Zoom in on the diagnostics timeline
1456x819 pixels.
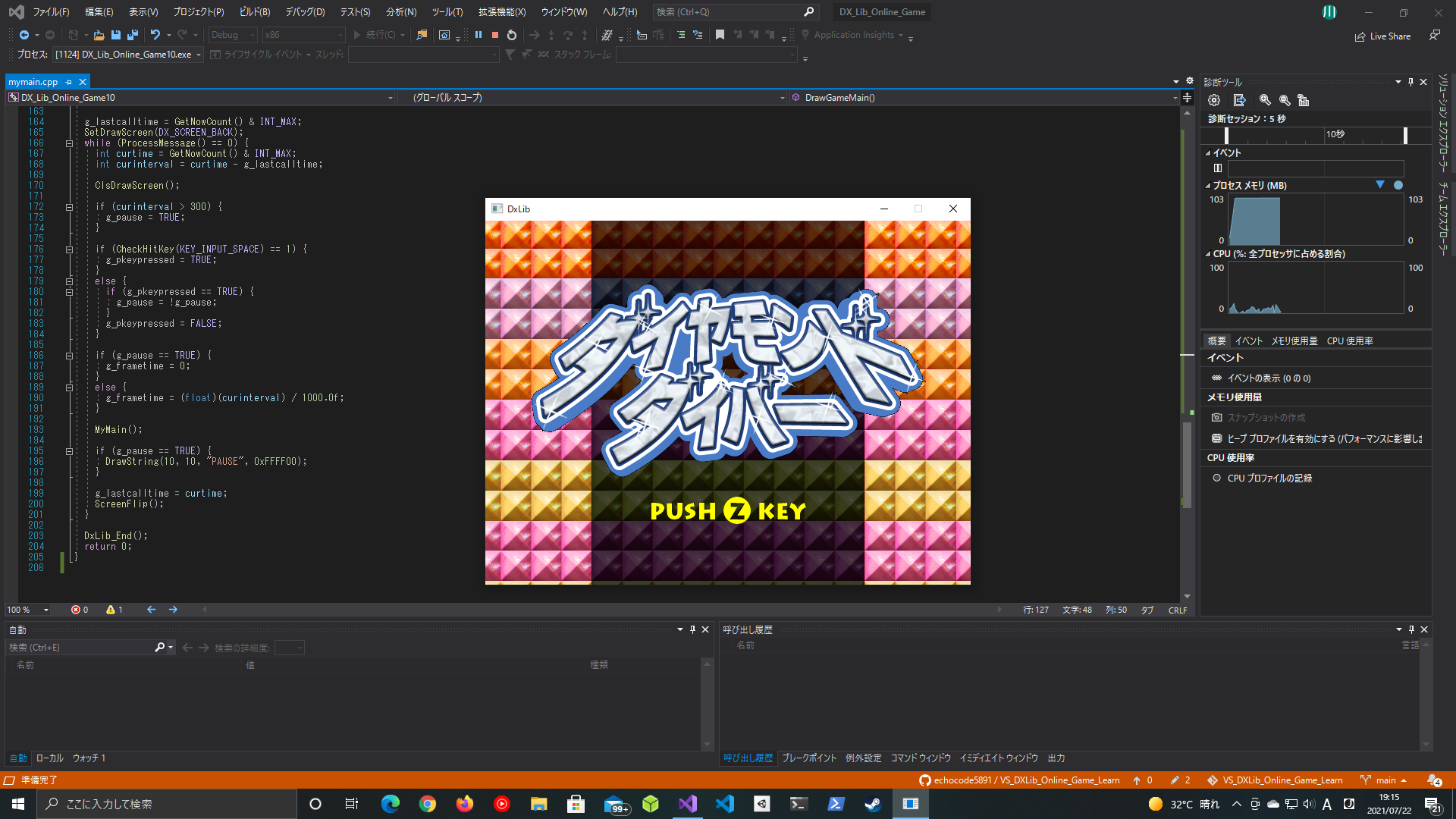1264,99
